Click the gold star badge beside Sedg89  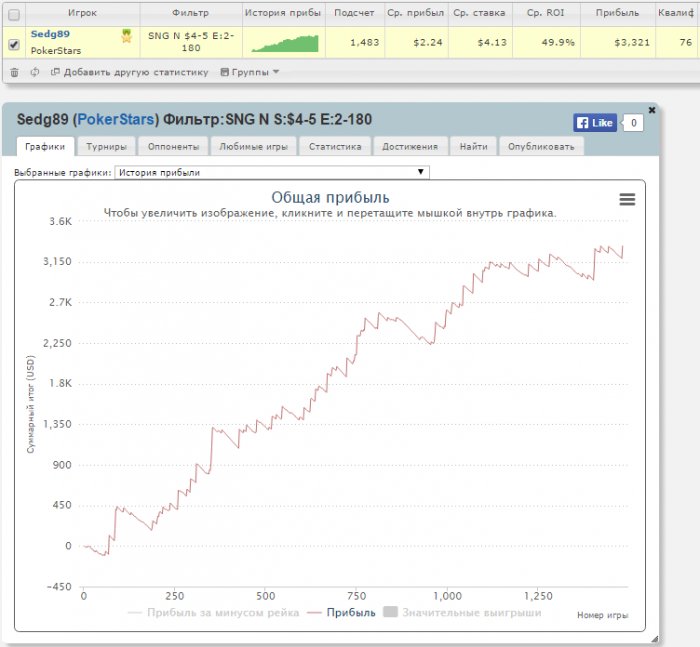(x=127, y=36)
